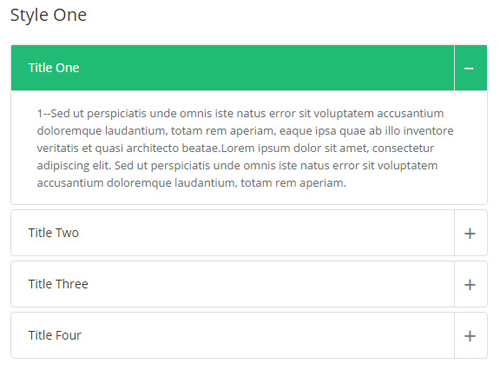Click the plus icon beside Title Four
This screenshot has height=370, width=500.
470,336
